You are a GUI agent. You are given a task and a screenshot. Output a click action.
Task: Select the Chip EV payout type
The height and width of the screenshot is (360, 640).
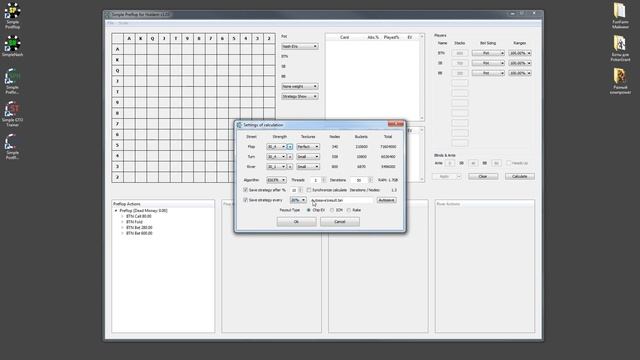coord(309,210)
